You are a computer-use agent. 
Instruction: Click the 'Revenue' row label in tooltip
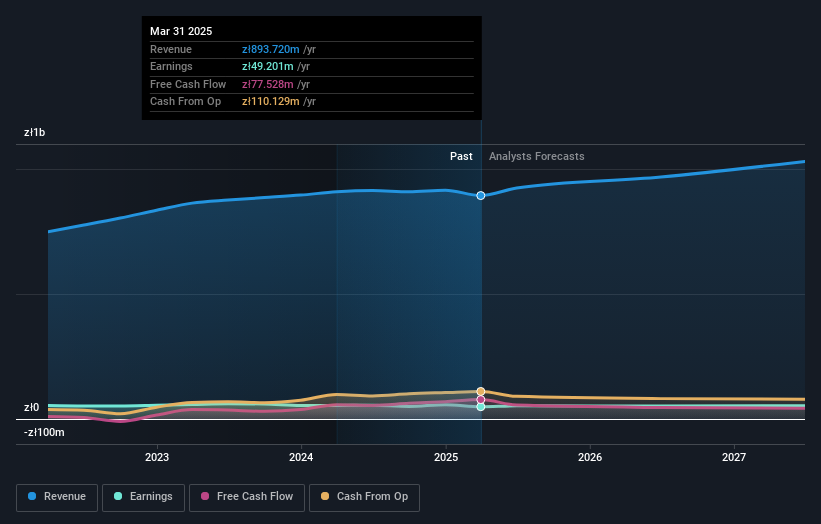click(x=171, y=49)
